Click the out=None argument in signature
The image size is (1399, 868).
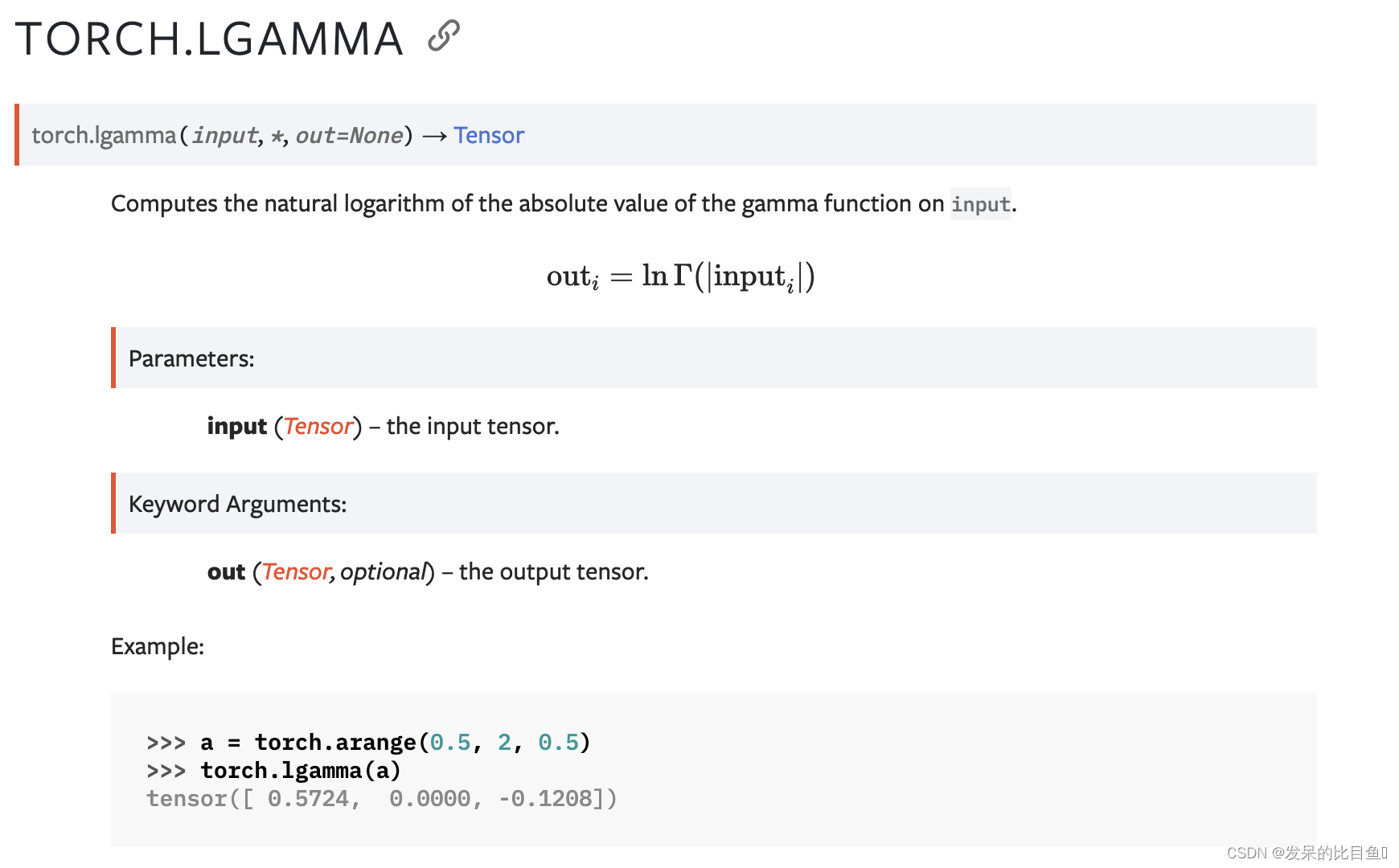[350, 135]
